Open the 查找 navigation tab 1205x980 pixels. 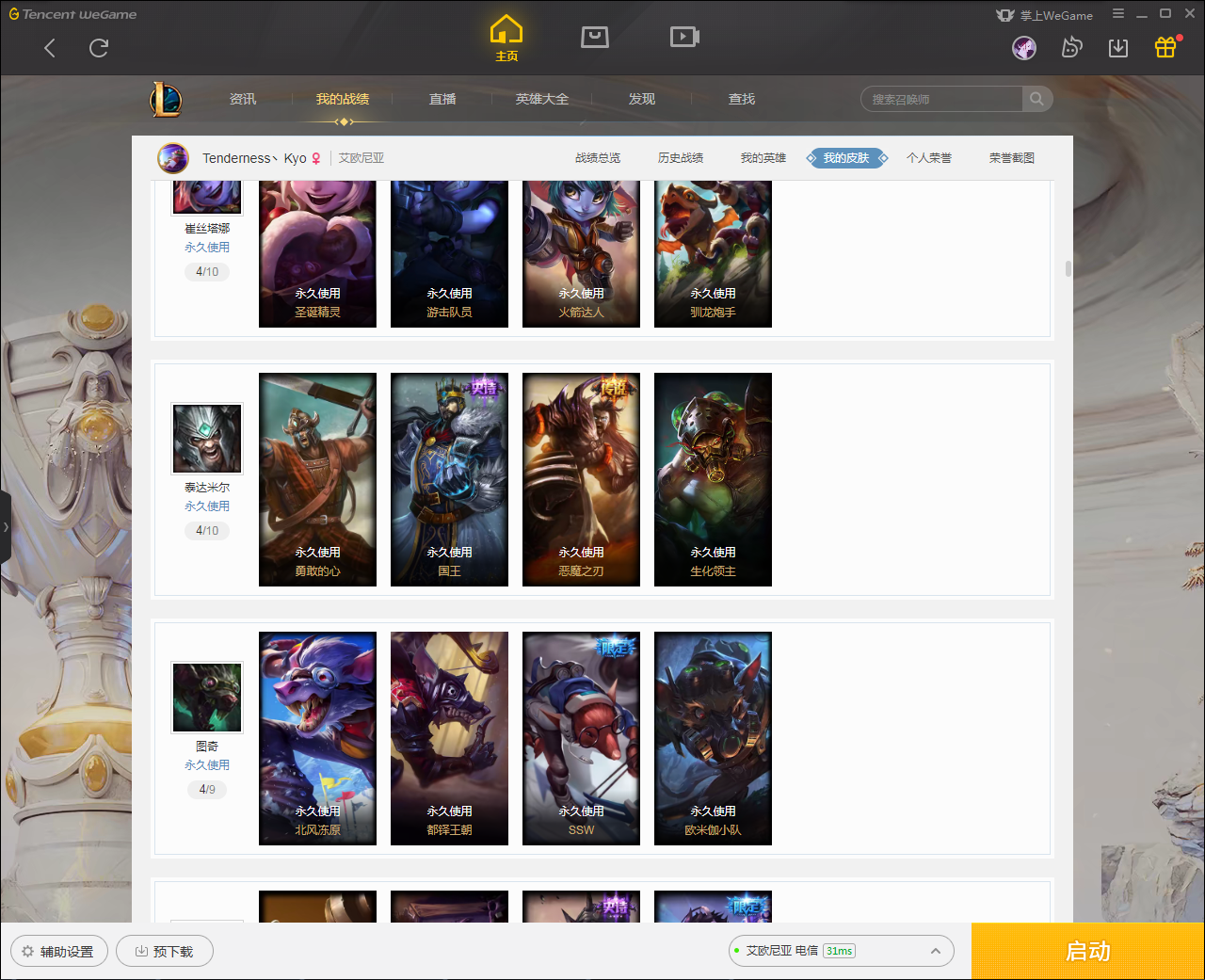coord(742,99)
